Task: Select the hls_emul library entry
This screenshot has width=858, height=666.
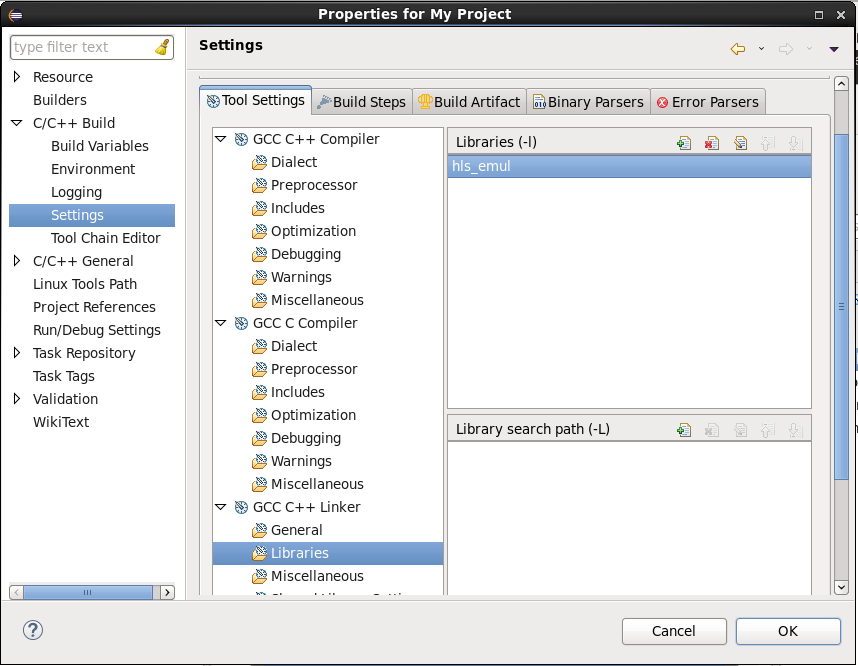Action: click(629, 166)
